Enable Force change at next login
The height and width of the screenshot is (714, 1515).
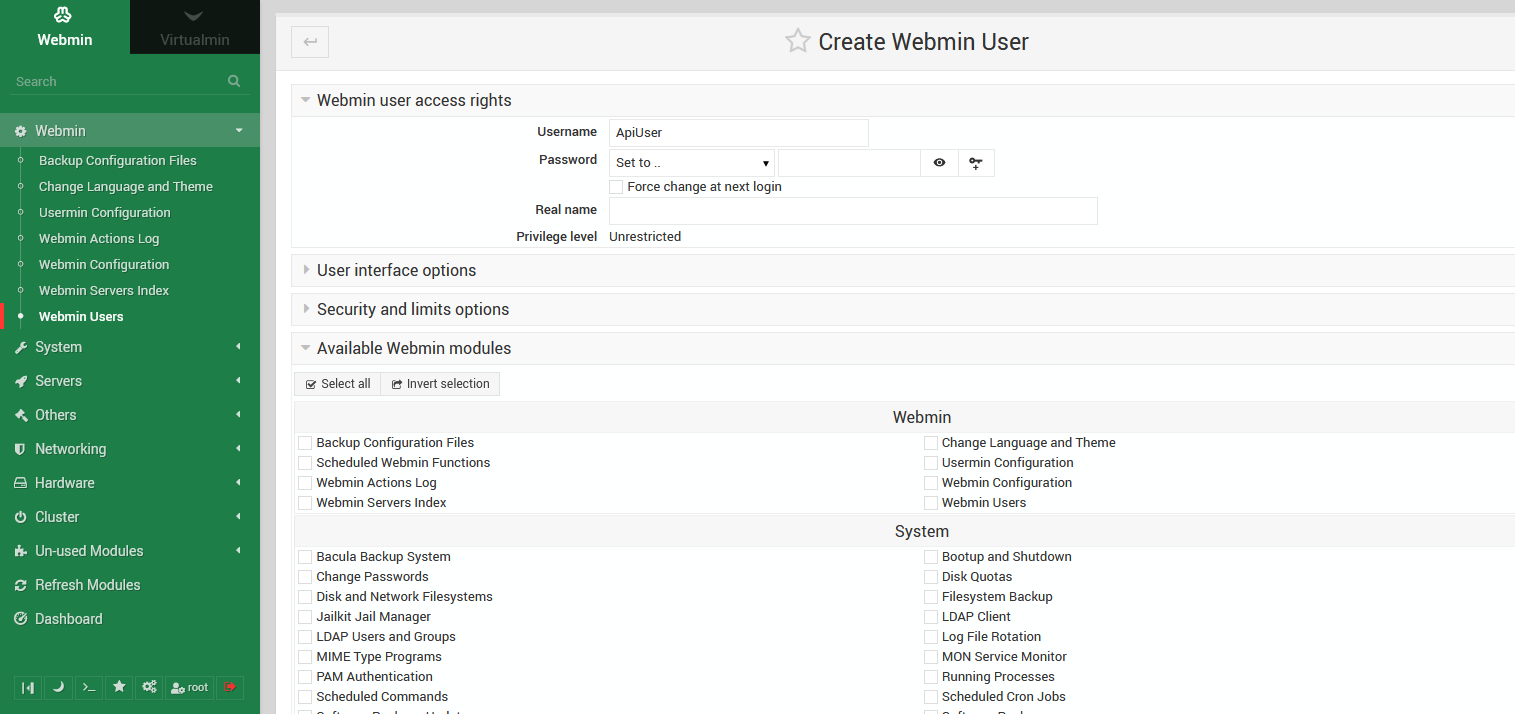click(616, 187)
